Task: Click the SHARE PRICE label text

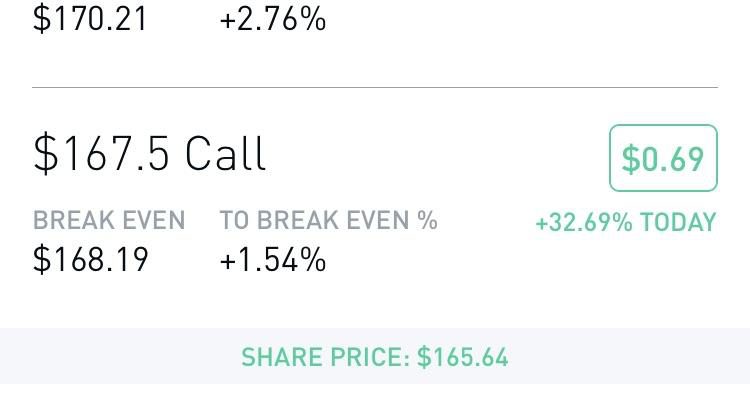Action: click(x=326, y=357)
